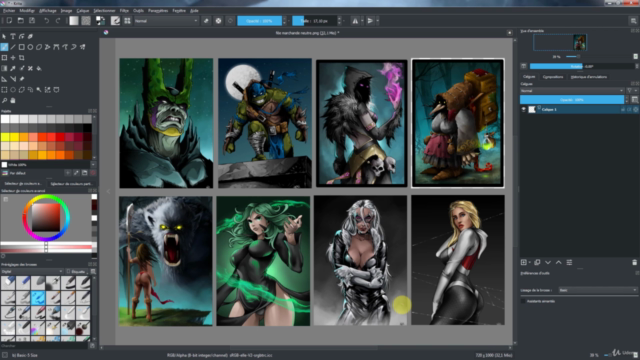Toggle preserve alpha button
Viewport: 640px width, 360px height.
(218, 21)
